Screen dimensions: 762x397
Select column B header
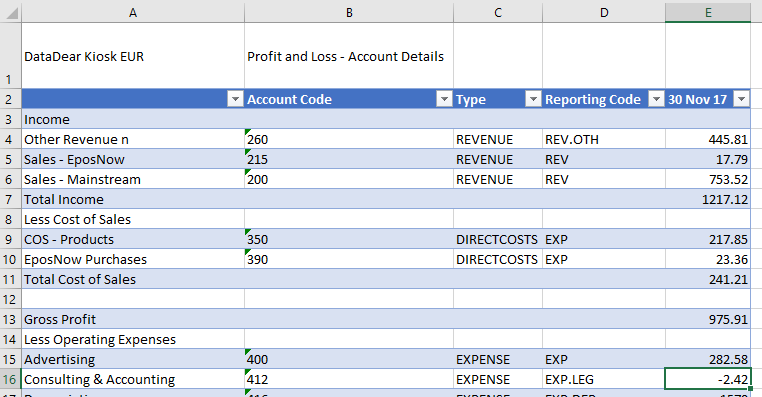349,12
